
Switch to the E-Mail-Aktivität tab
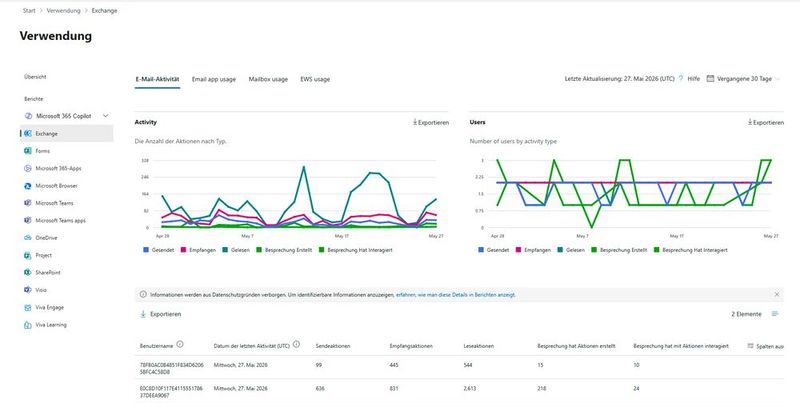point(157,79)
